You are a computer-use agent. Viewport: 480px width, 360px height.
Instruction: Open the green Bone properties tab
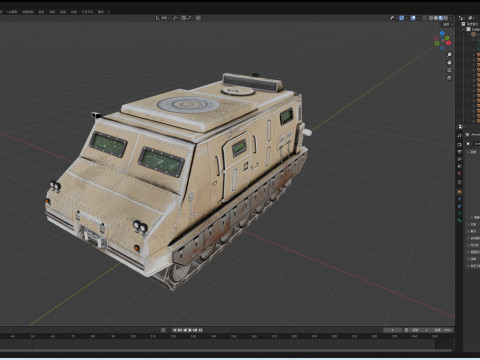[459, 220]
